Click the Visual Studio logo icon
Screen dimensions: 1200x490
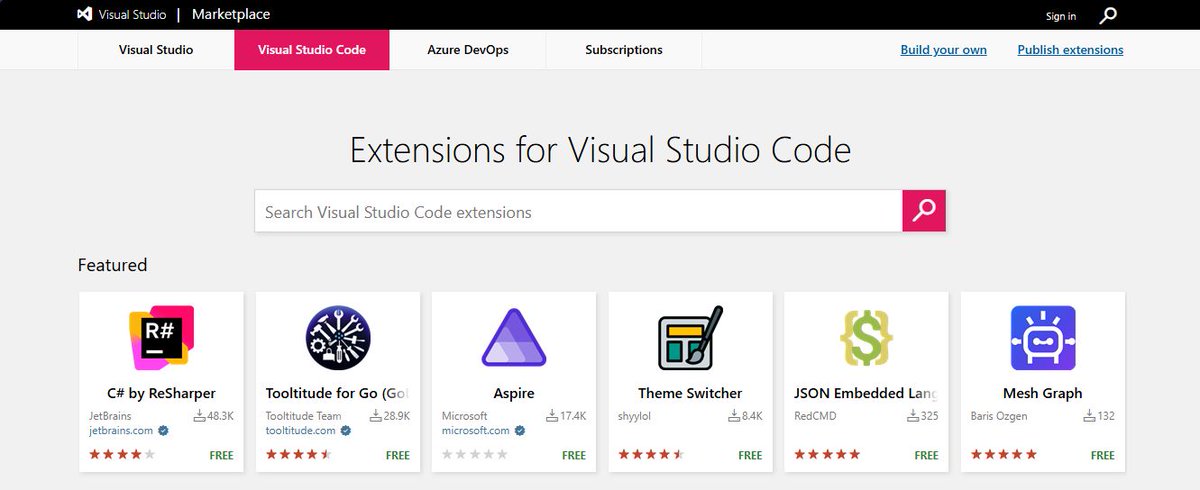point(87,15)
